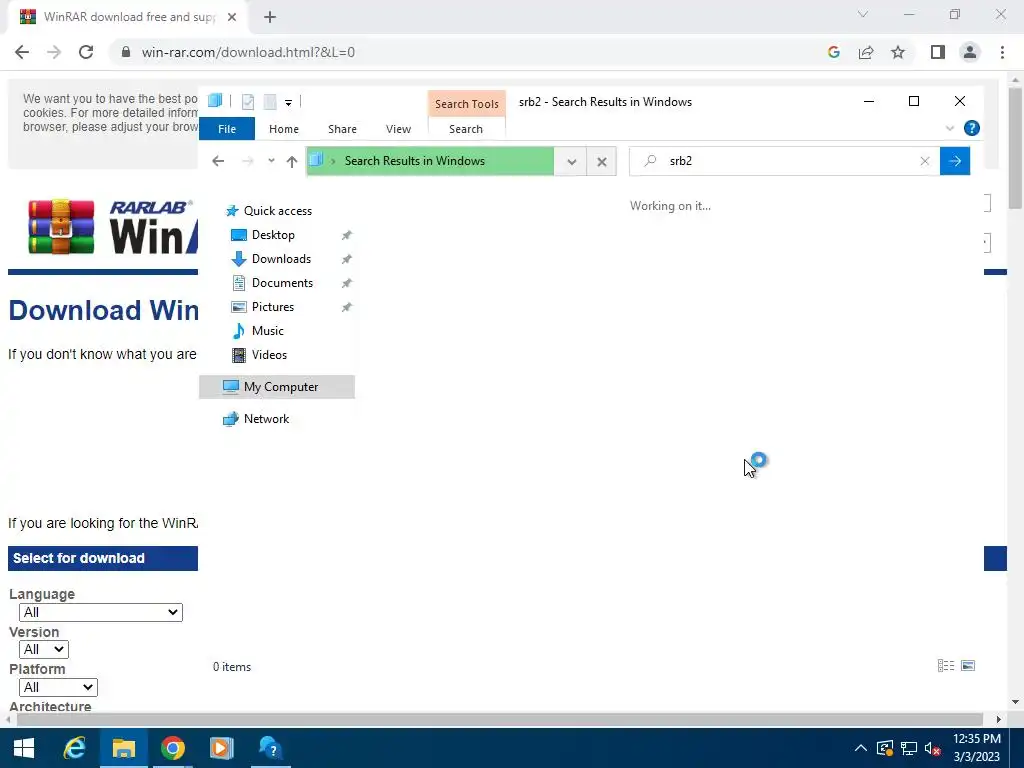Go back in File Explorer
This screenshot has height=768, width=1024.
[218, 161]
